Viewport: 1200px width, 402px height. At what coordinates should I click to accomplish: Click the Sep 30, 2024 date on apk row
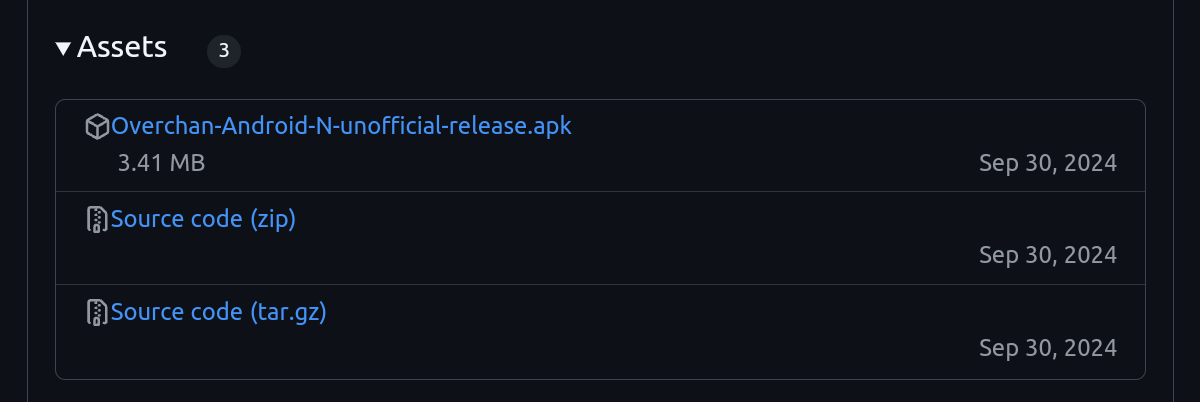coord(1047,163)
